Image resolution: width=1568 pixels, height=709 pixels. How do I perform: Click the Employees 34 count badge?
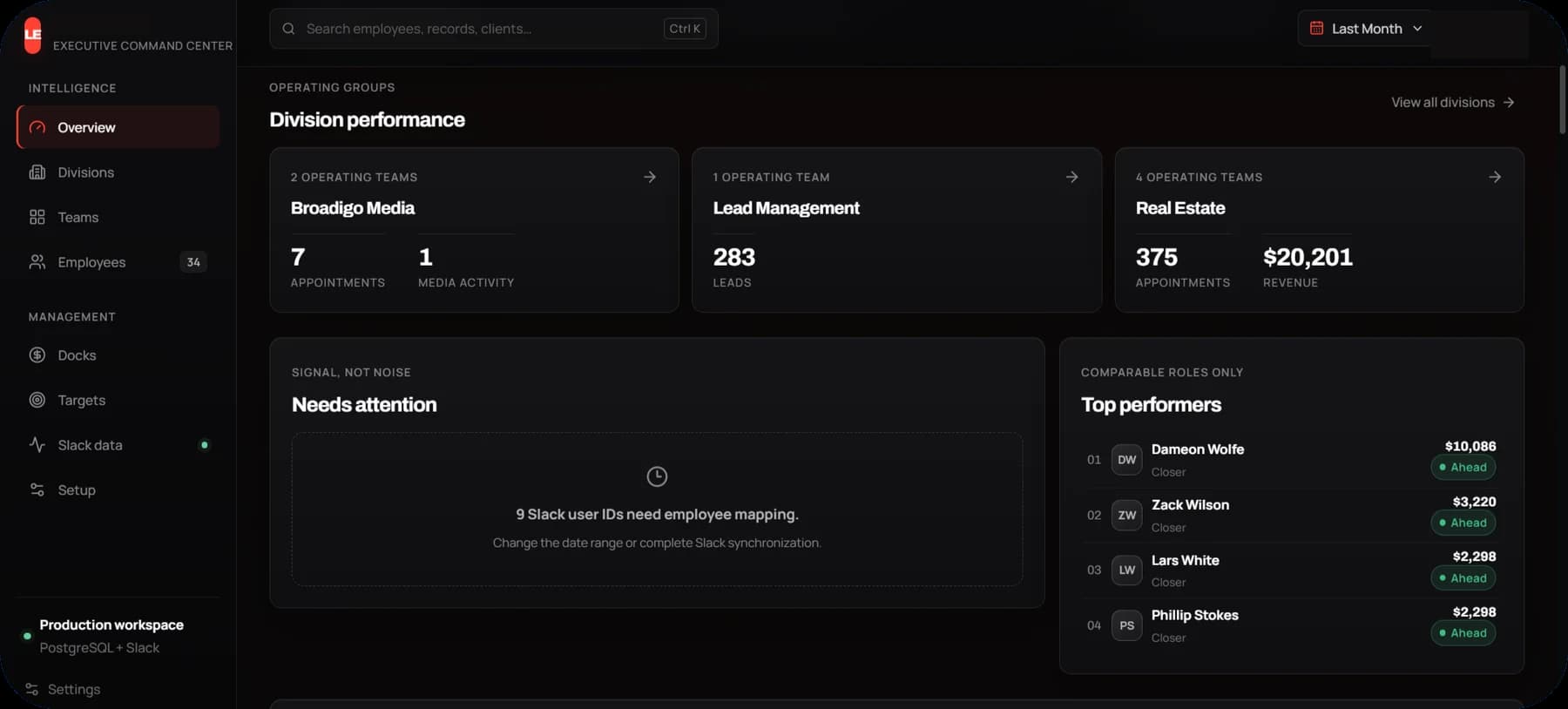193,262
